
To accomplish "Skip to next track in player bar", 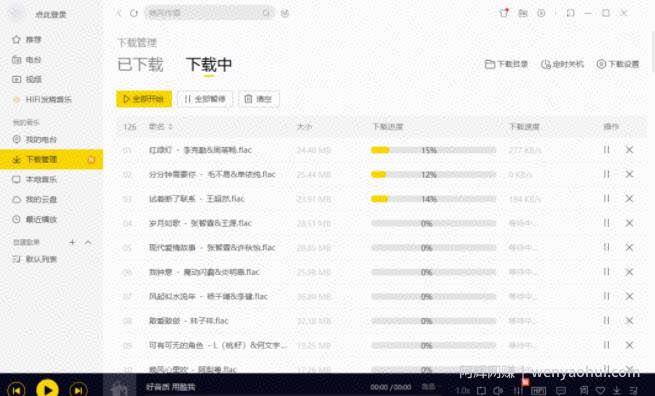I will (x=78, y=390).
